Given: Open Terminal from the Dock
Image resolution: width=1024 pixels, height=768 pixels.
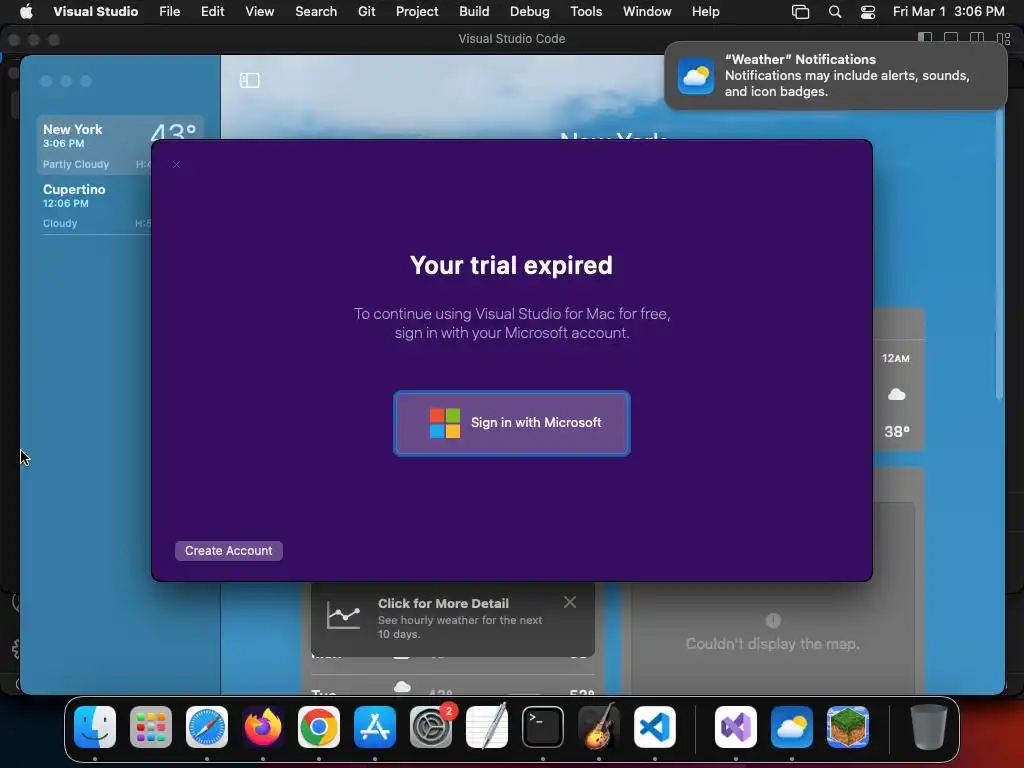Looking at the screenshot, I should [543, 727].
